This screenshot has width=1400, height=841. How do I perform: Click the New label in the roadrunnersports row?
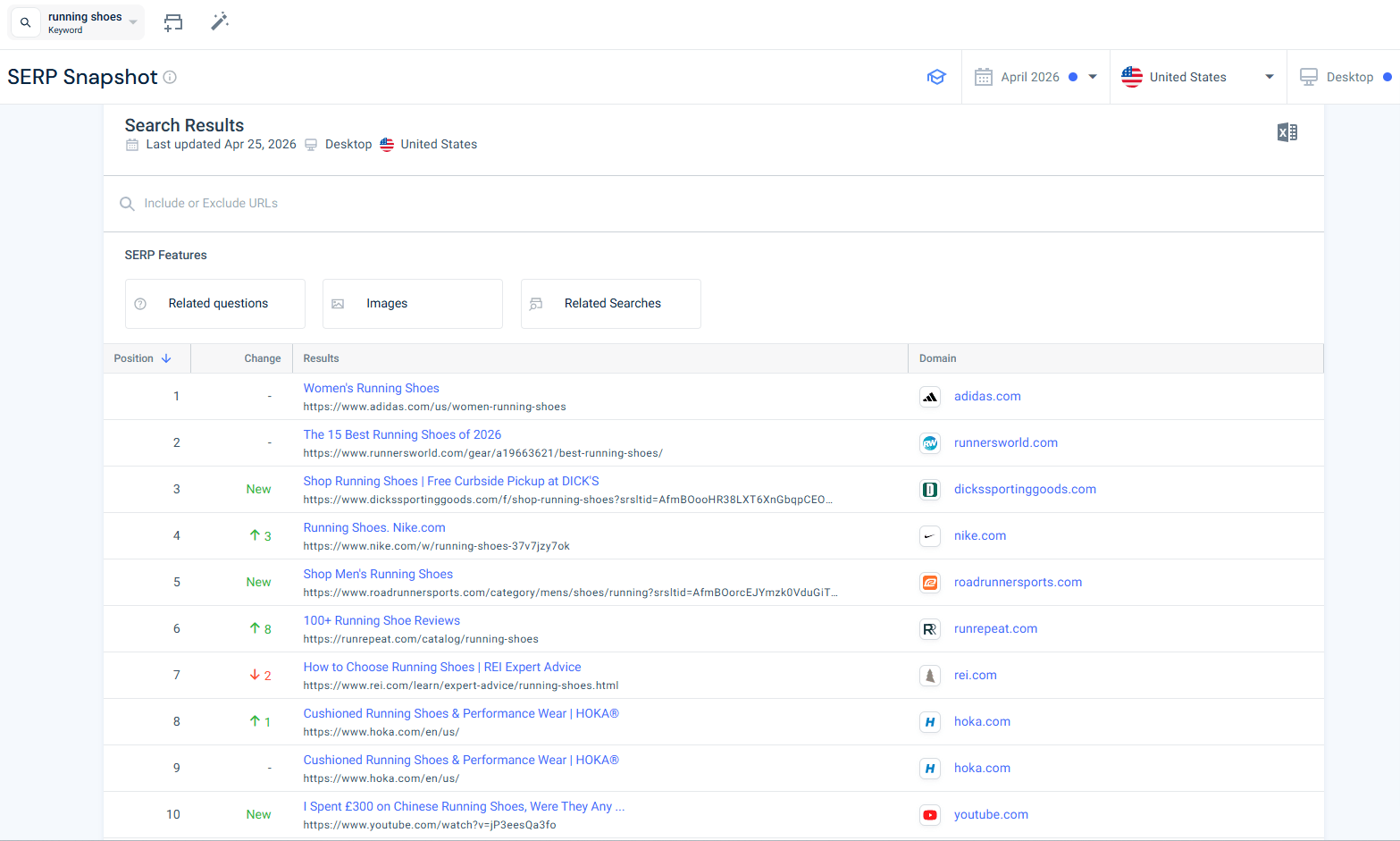point(258,582)
